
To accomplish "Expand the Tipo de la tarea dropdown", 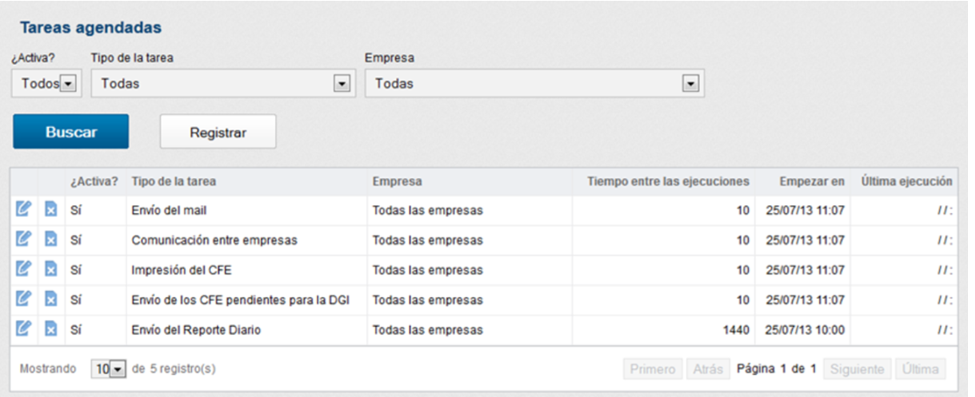I will [224, 83].
